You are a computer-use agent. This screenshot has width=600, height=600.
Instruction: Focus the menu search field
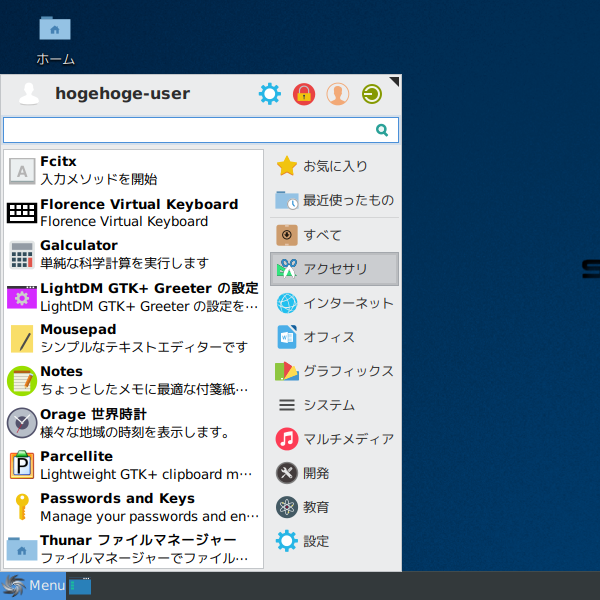click(x=201, y=130)
